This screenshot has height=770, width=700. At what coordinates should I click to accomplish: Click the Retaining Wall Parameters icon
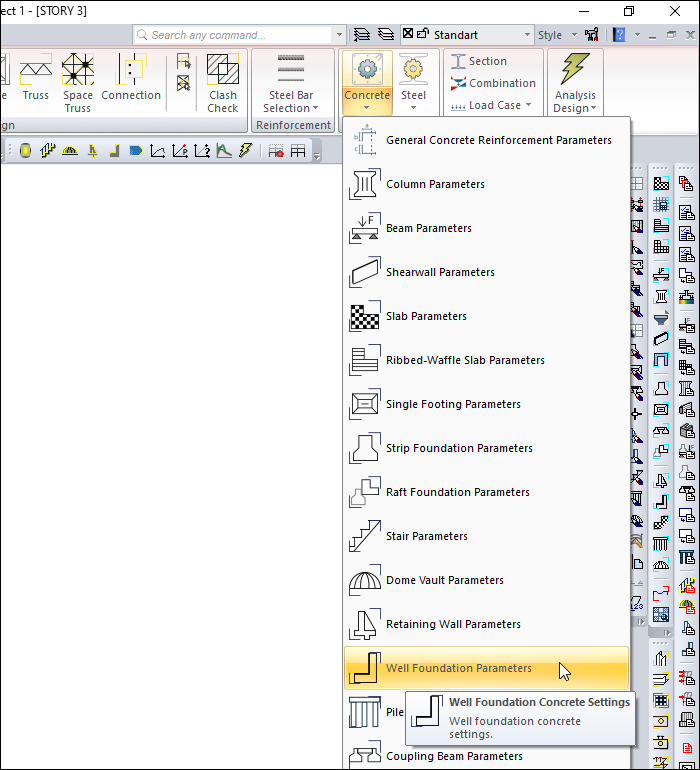(364, 624)
